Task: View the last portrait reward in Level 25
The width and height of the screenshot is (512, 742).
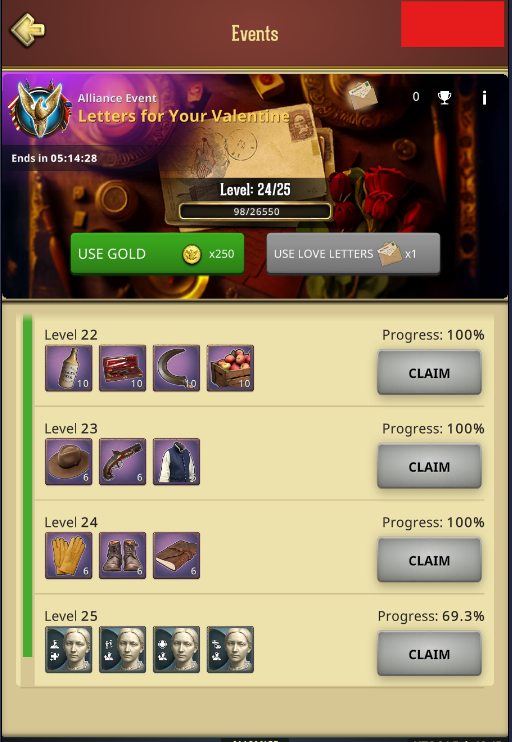Action: tap(230, 650)
